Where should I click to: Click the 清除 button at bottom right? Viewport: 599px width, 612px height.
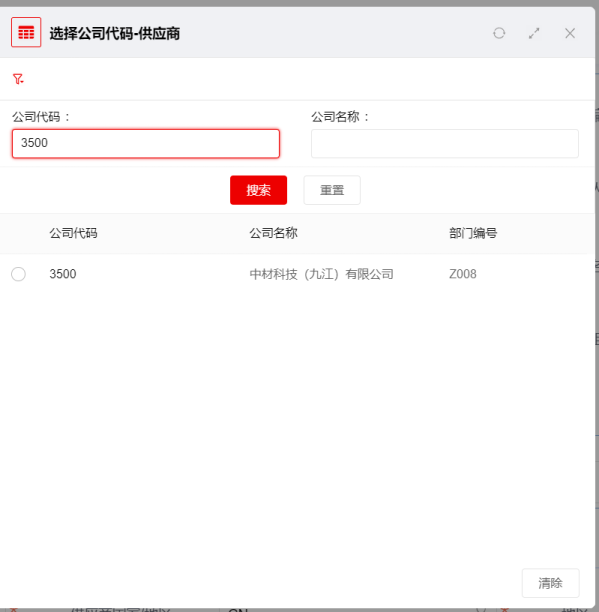click(551, 583)
